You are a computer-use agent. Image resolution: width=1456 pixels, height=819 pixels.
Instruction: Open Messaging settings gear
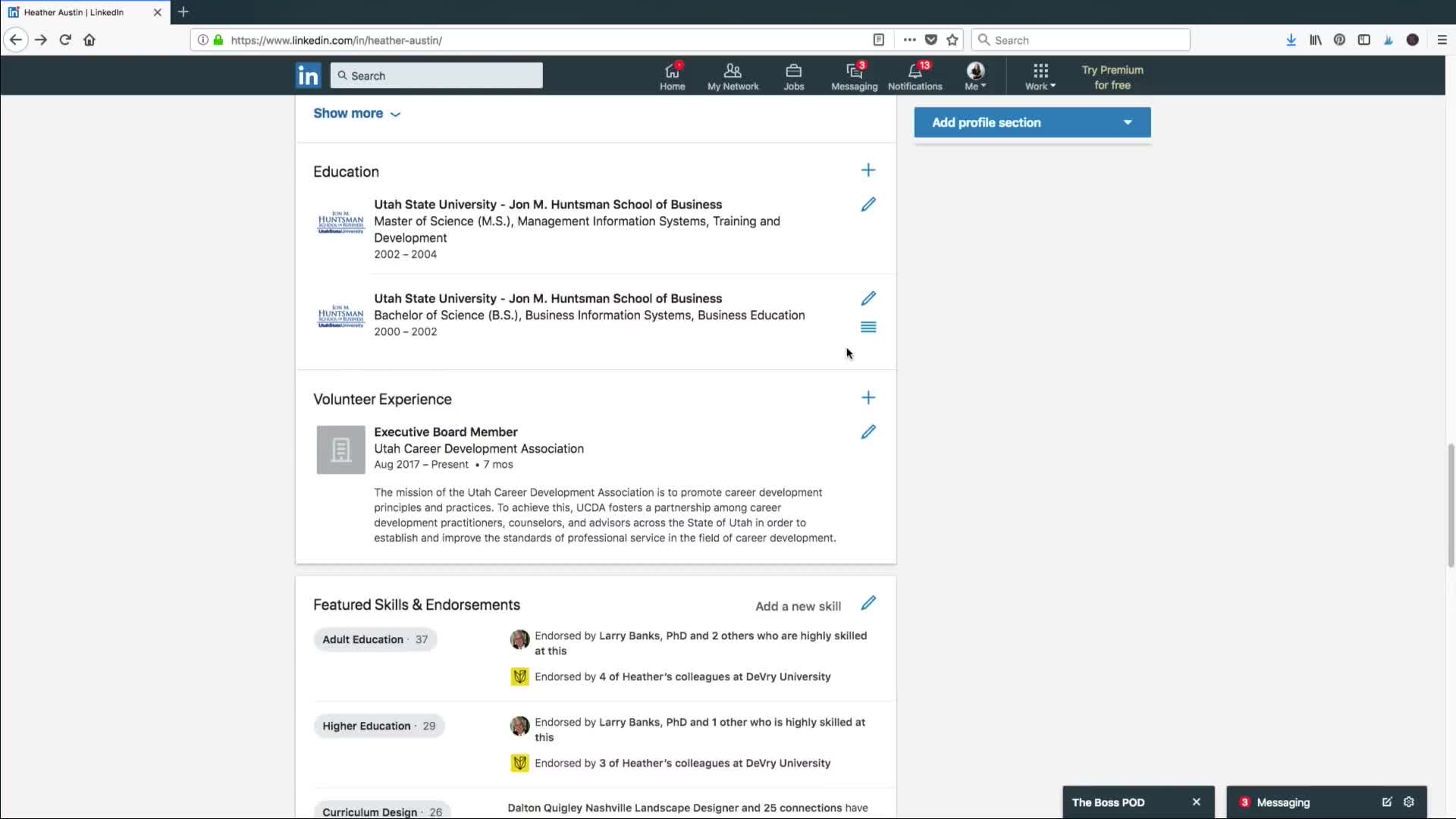[x=1409, y=802]
